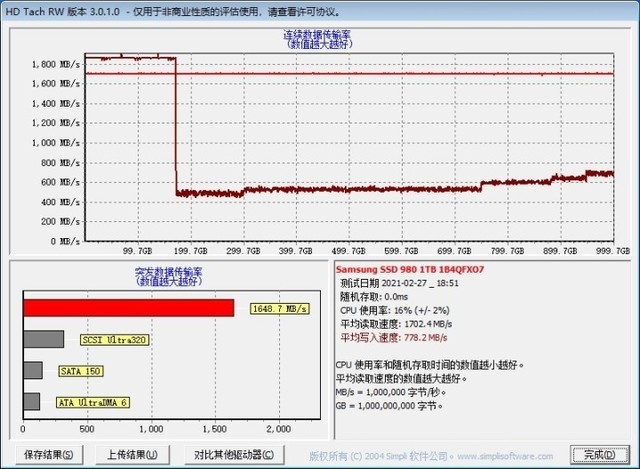Select the gray SCSI Ultra320 bar

[44, 339]
